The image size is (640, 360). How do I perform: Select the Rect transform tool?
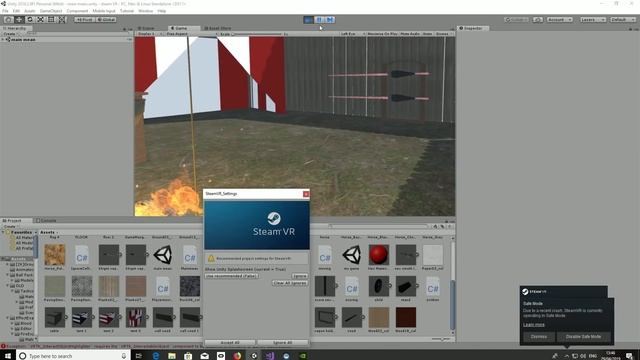pos(51,19)
